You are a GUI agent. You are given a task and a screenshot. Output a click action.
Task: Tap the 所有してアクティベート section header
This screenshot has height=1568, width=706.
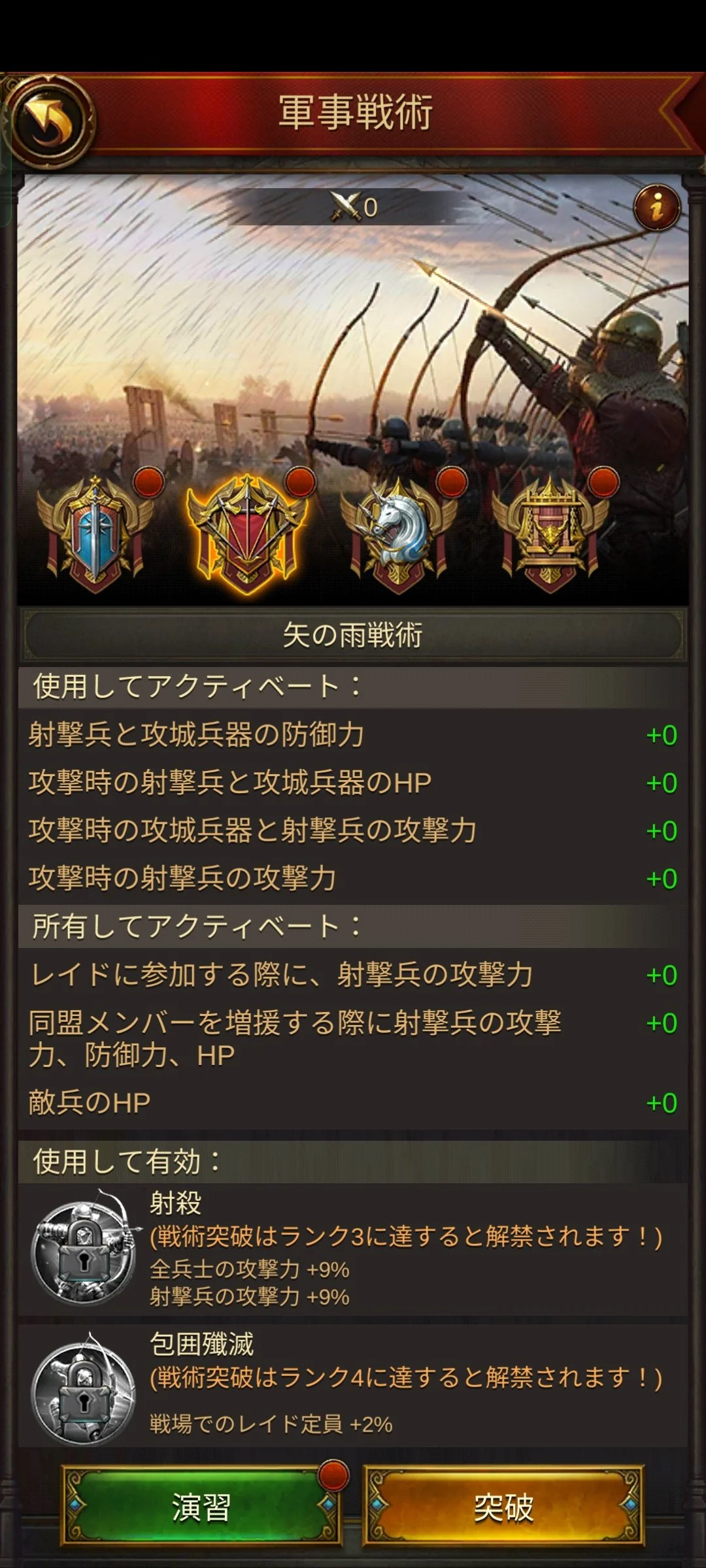(353, 926)
